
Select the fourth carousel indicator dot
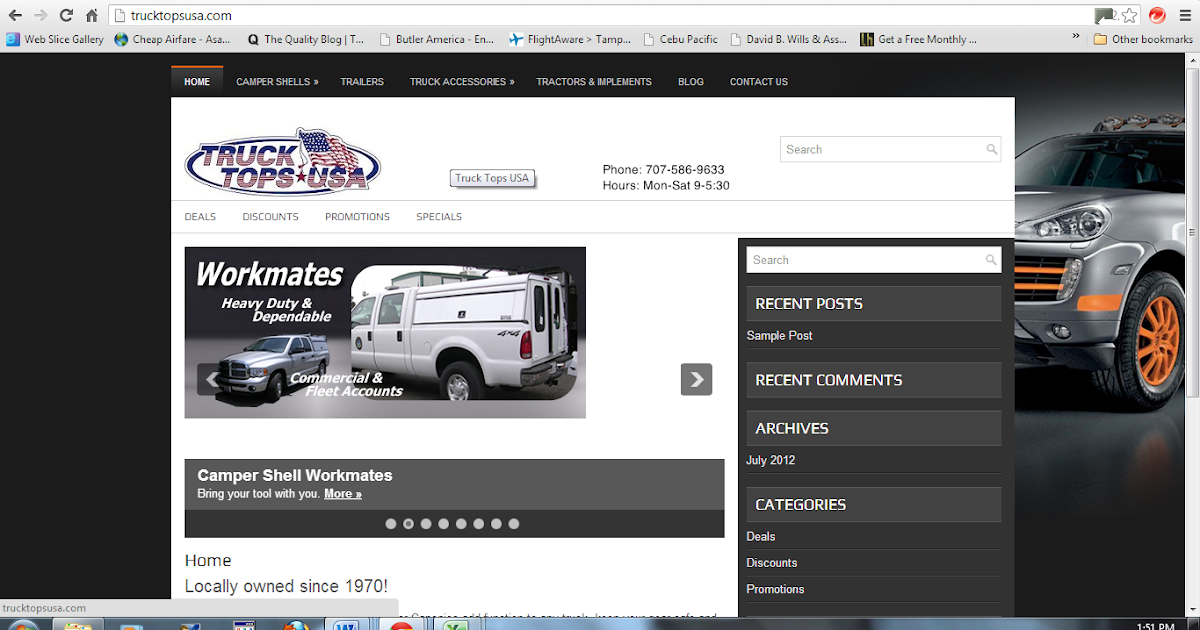443,523
